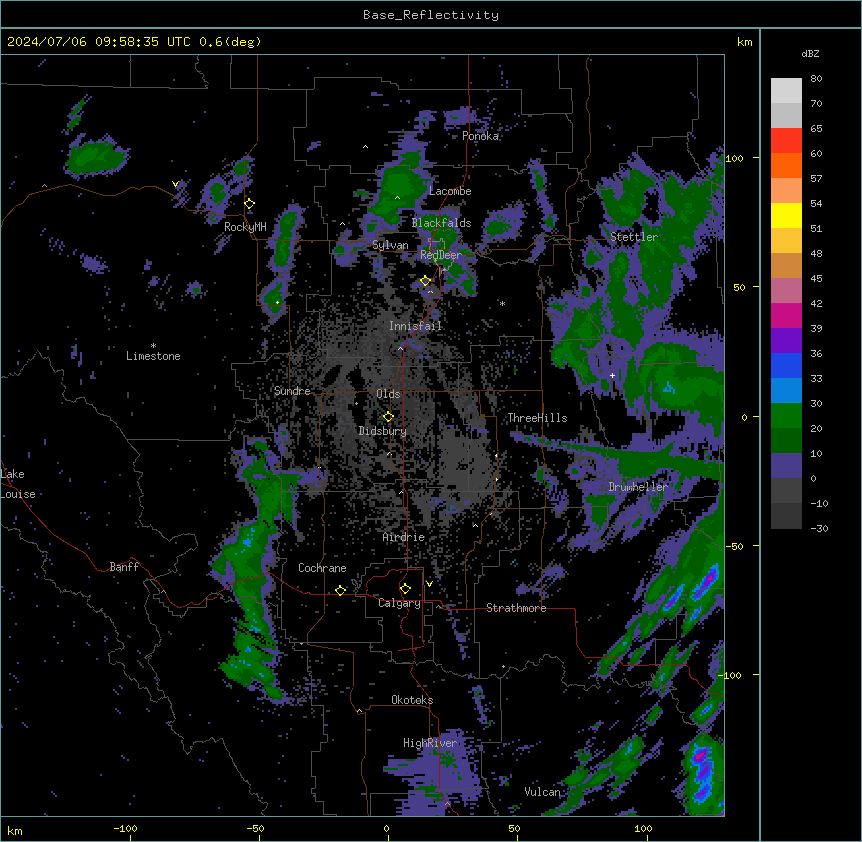Viewport: 862px width, 842px height.
Task: Click the purple 36-39 dBZ legend swatch
Action: pos(786,341)
